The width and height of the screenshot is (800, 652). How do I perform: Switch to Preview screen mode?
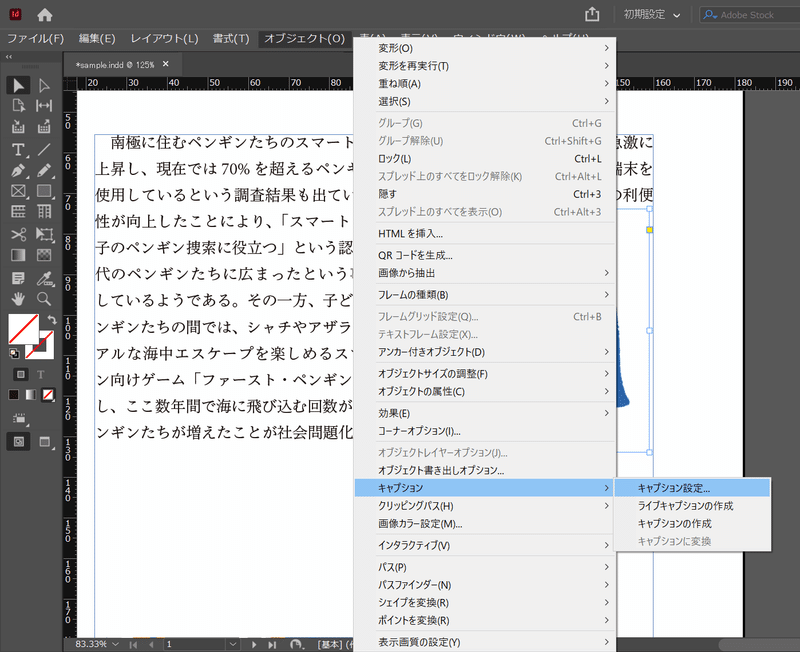click(45, 442)
